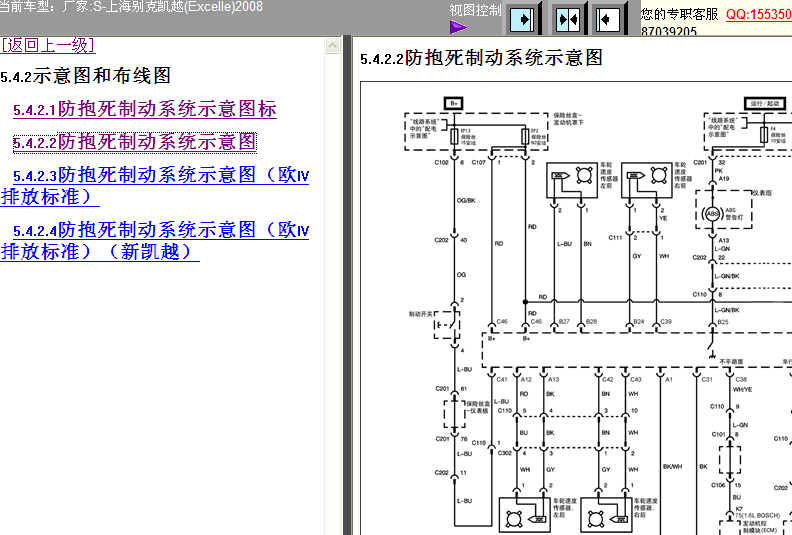This screenshot has width=792, height=535.
Task: Click the ABS warning lamp symbol
Action: click(x=712, y=213)
